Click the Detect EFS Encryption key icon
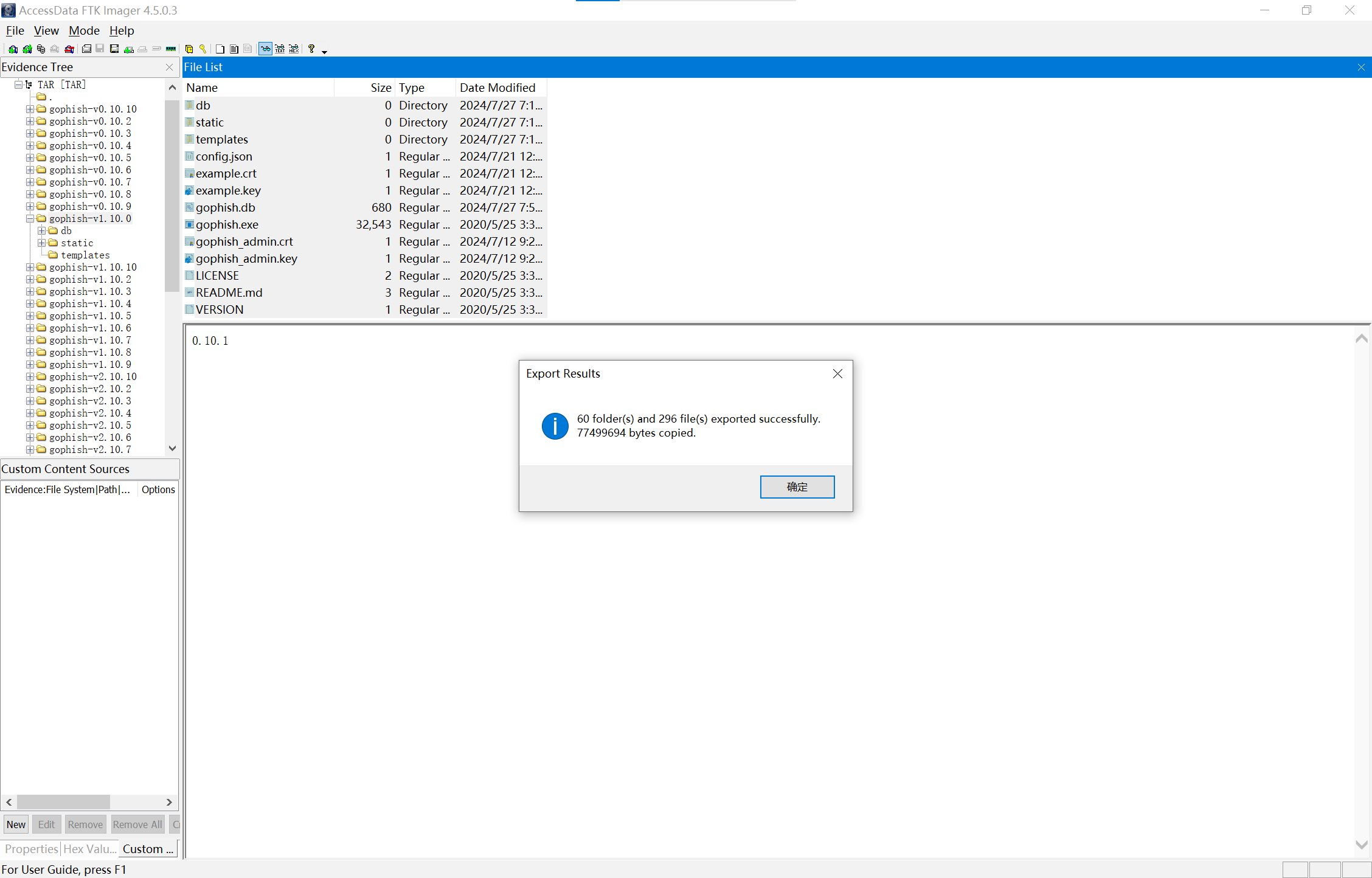Viewport: 1372px width, 878px height. click(203, 49)
